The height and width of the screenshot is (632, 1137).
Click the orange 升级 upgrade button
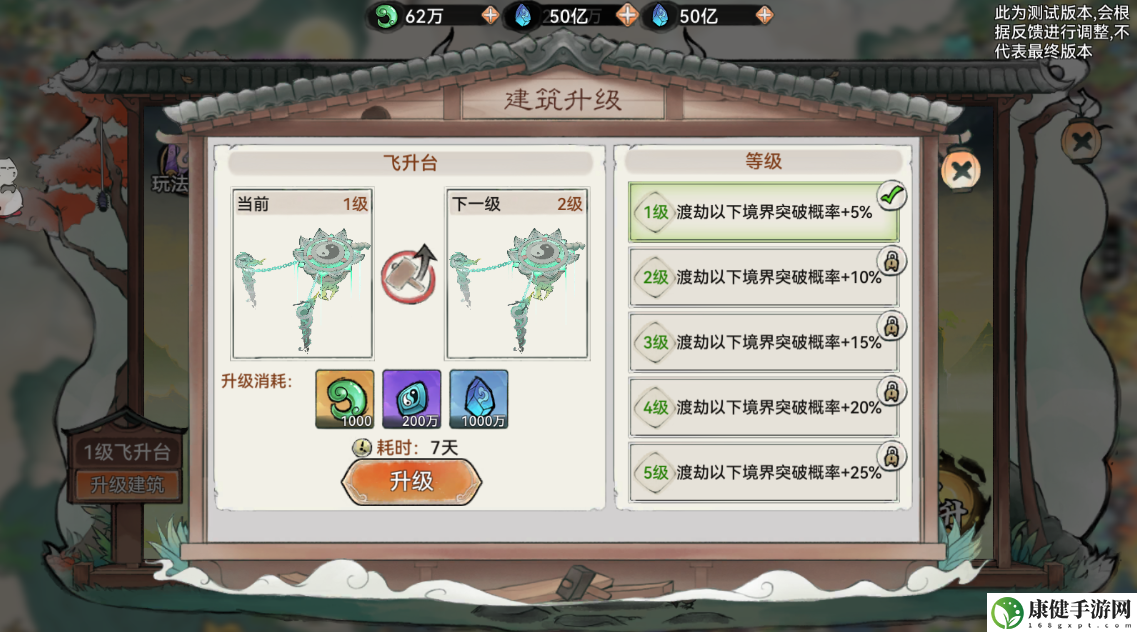click(411, 481)
